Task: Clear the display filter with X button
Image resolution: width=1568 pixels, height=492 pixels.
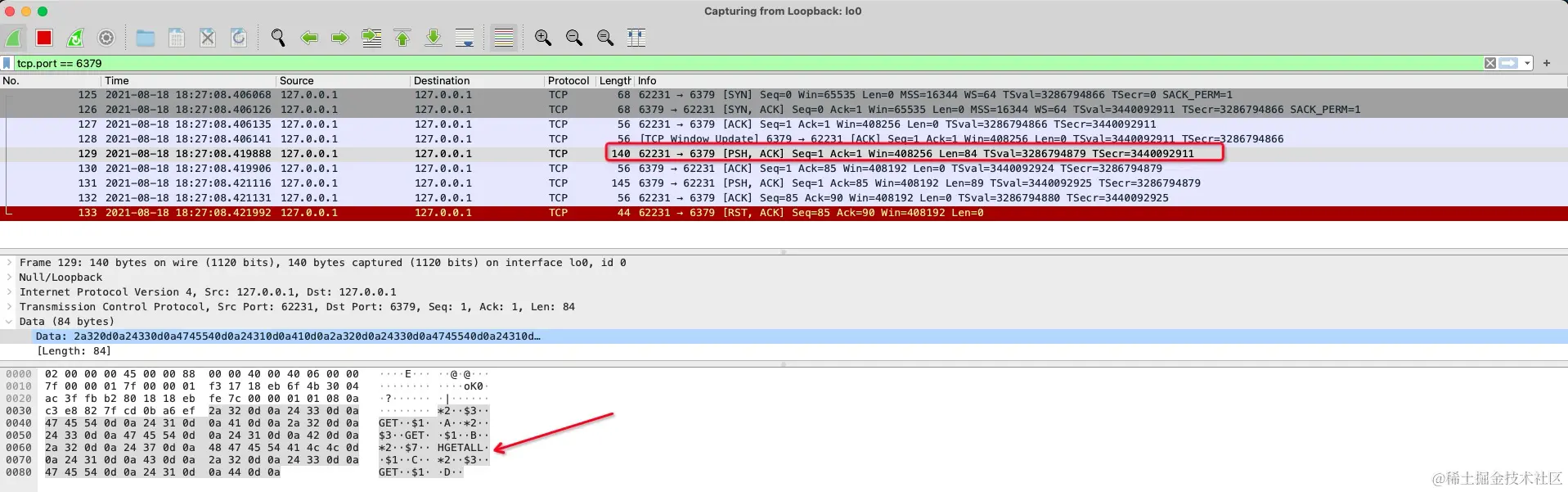Action: click(1490, 63)
